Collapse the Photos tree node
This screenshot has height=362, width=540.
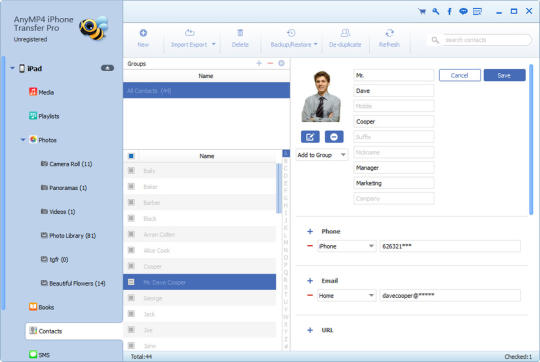click(23, 140)
